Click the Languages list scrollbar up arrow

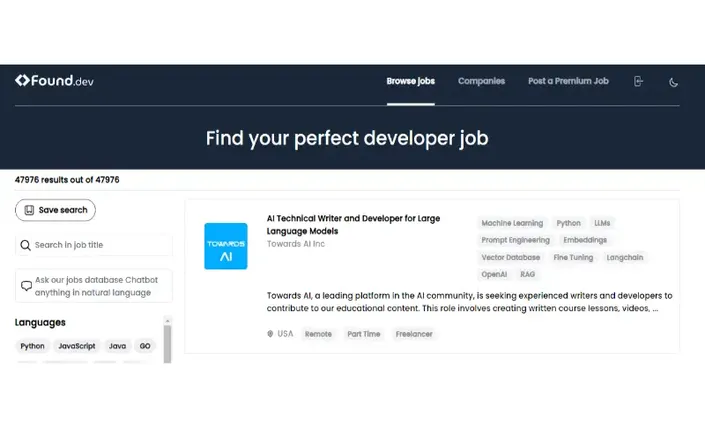[x=167, y=321]
